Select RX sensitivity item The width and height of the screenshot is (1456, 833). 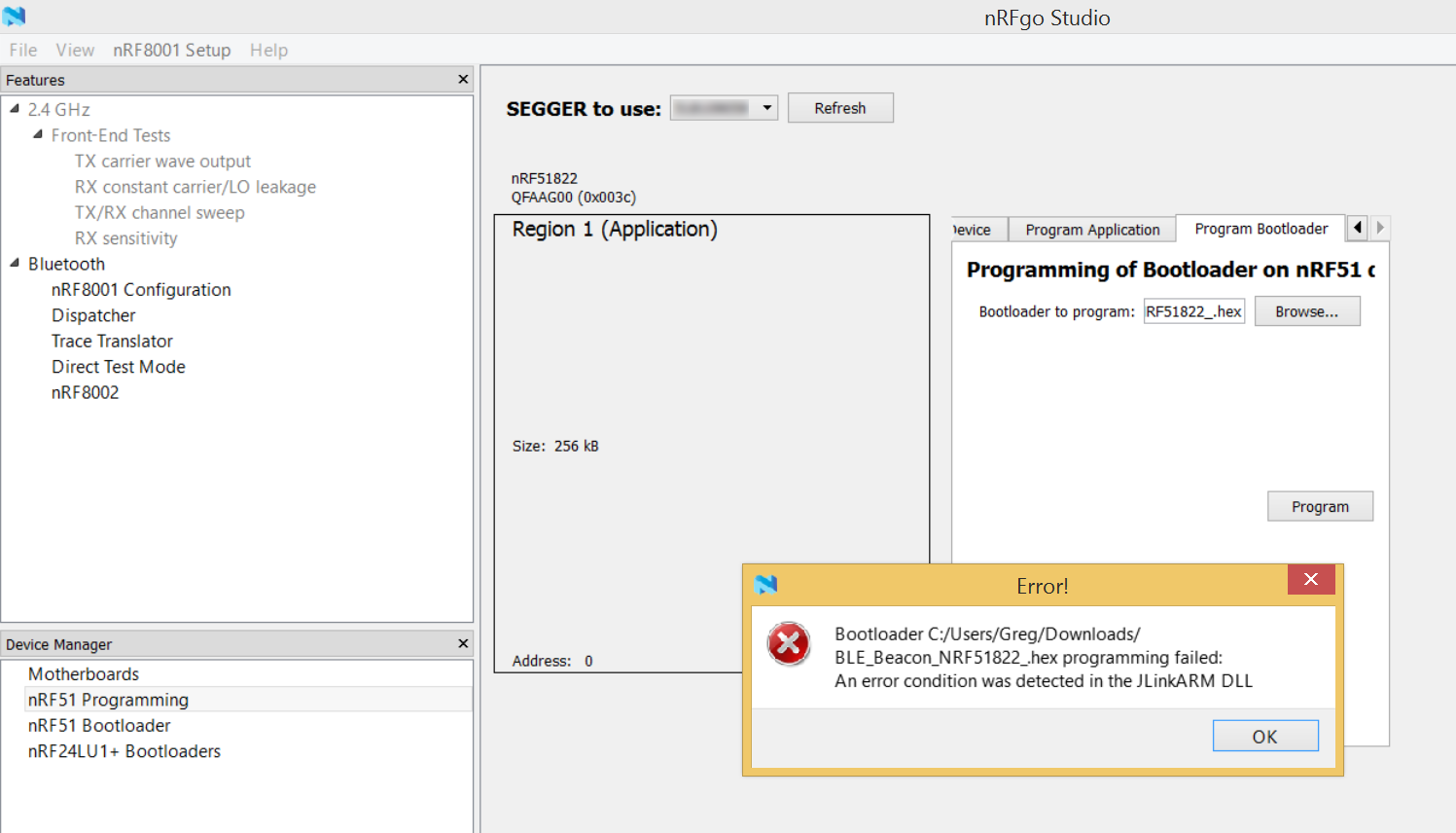pyautogui.click(x=126, y=238)
